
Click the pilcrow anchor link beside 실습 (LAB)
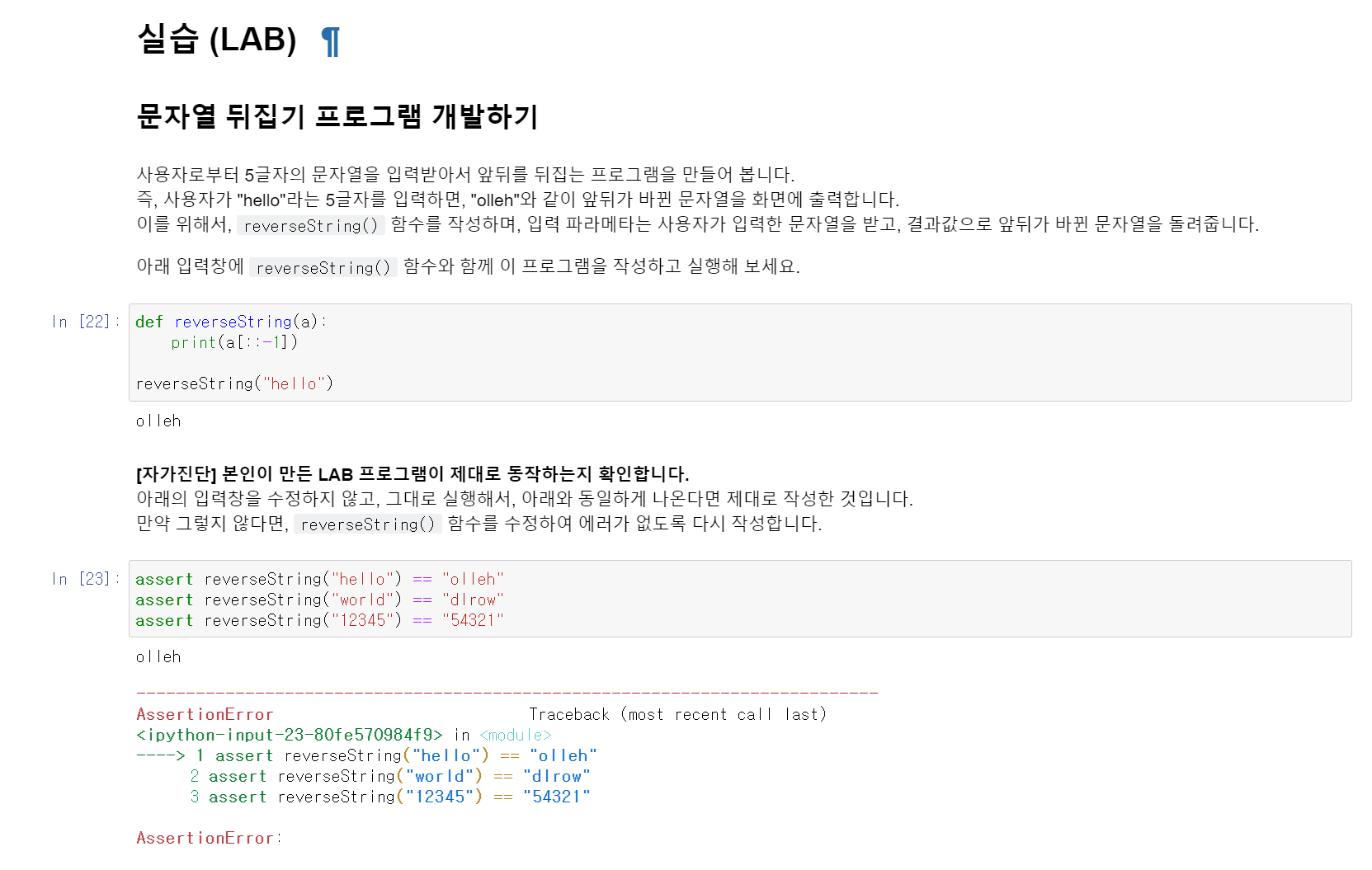coord(331,41)
